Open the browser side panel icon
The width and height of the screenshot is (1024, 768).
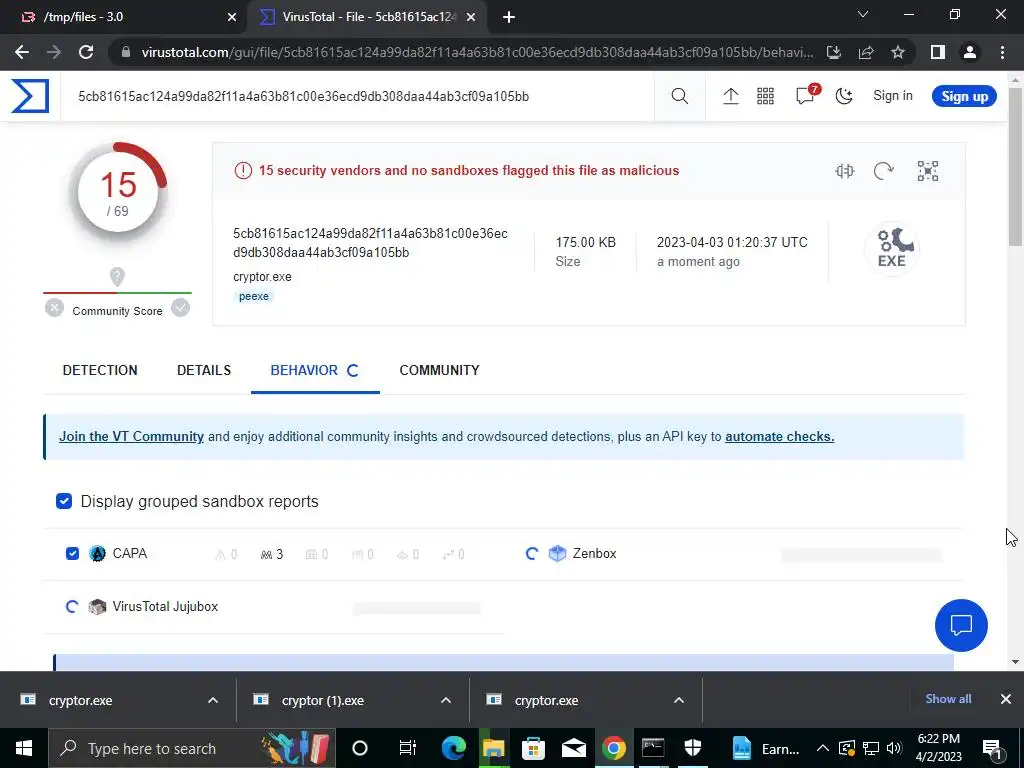tap(938, 52)
